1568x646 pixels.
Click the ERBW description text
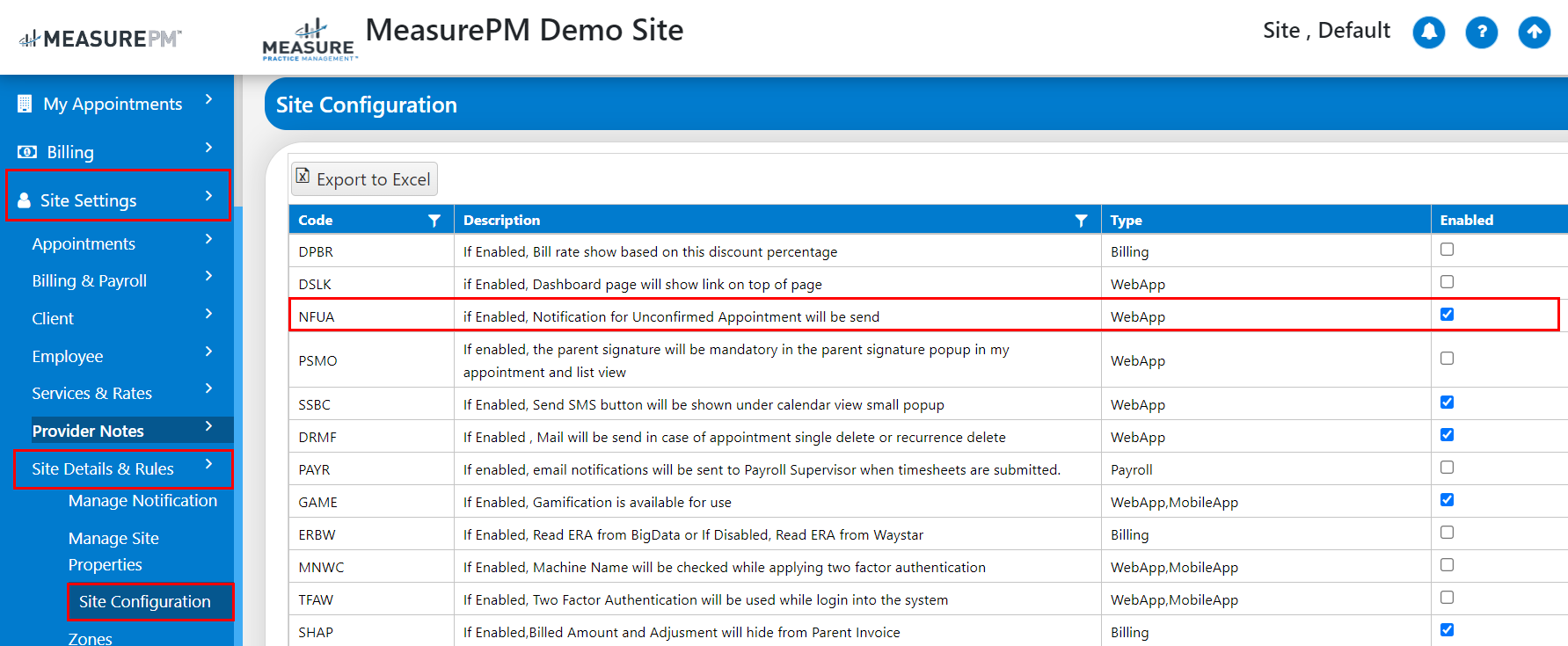(693, 534)
